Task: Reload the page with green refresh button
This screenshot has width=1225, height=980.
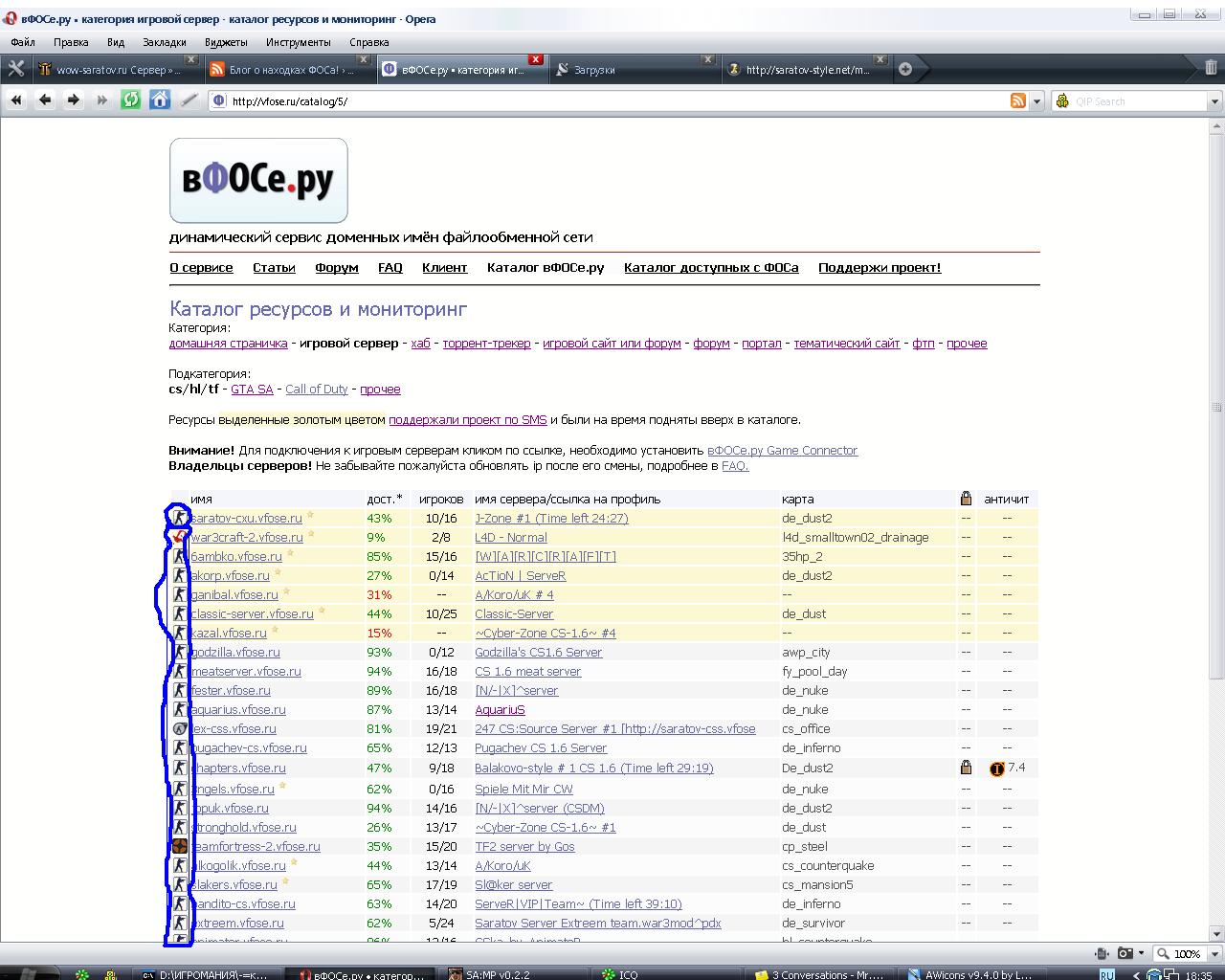Action: tap(130, 100)
